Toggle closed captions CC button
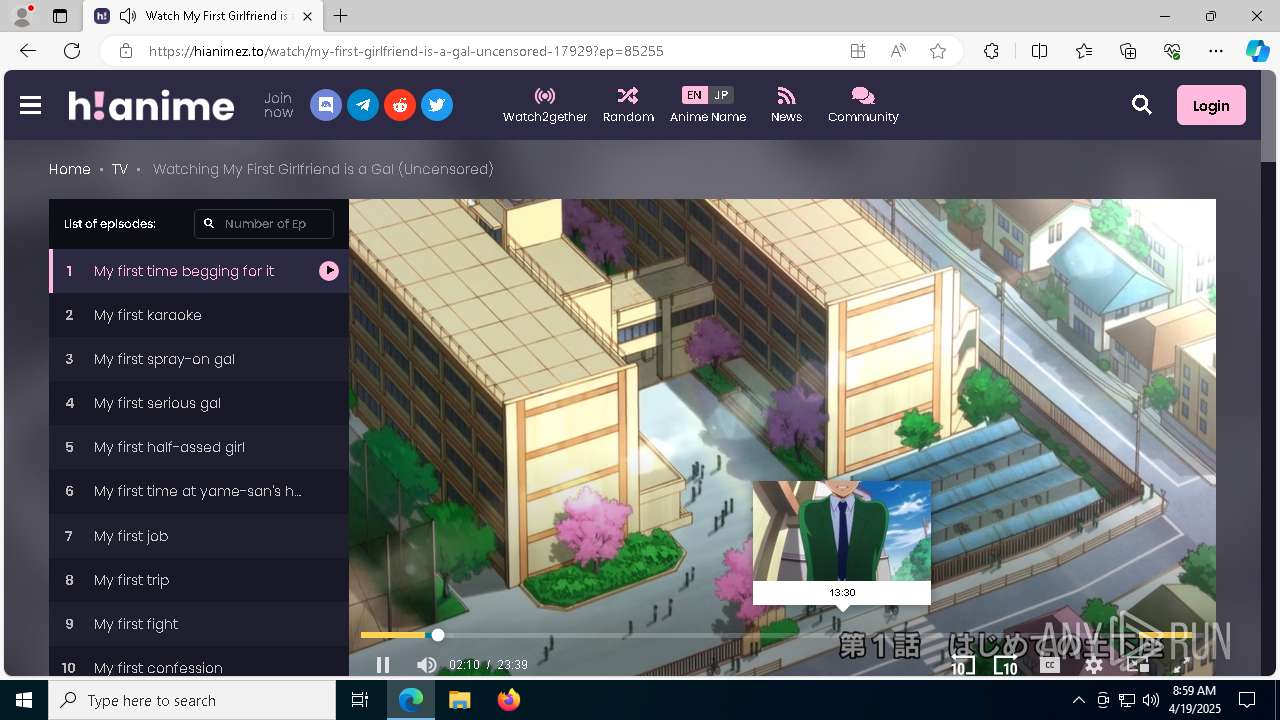The height and width of the screenshot is (720, 1280). [1049, 665]
